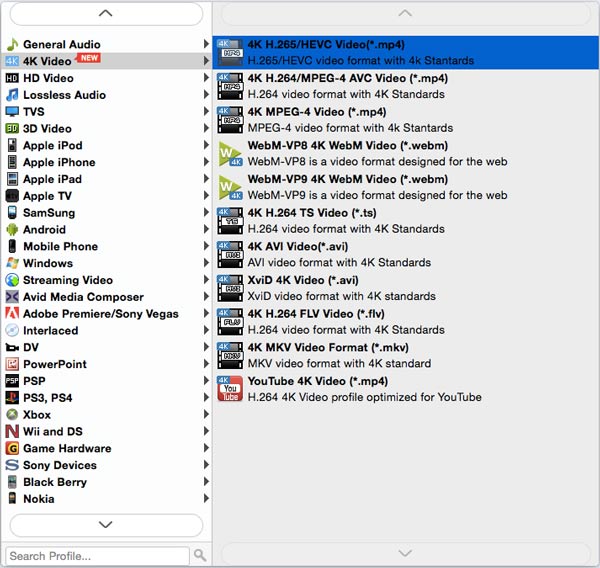
Task: Click the Adobe Premiere/Sony Vegas icon
Action: tap(12, 313)
